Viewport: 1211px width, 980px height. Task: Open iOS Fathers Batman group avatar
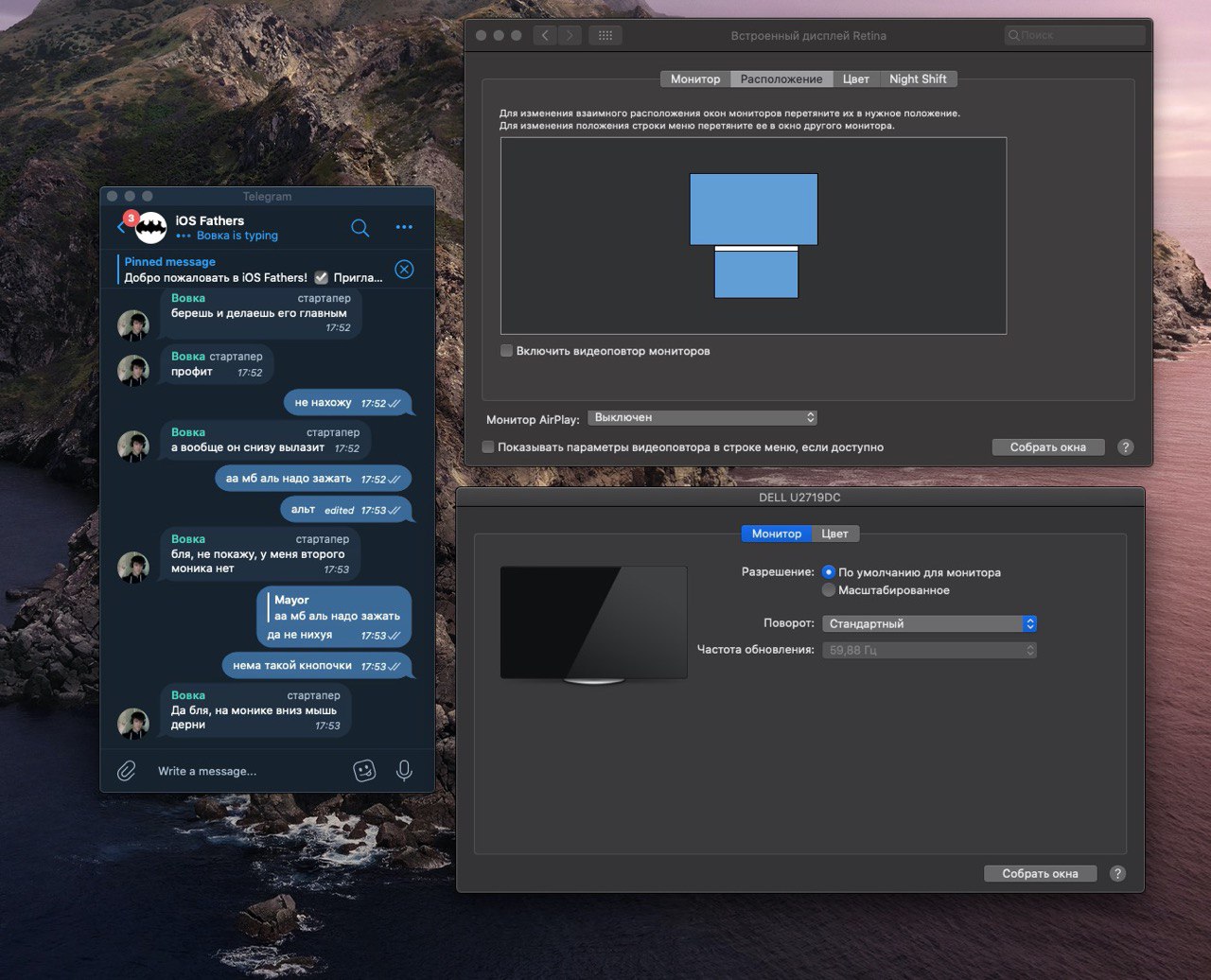point(151,227)
